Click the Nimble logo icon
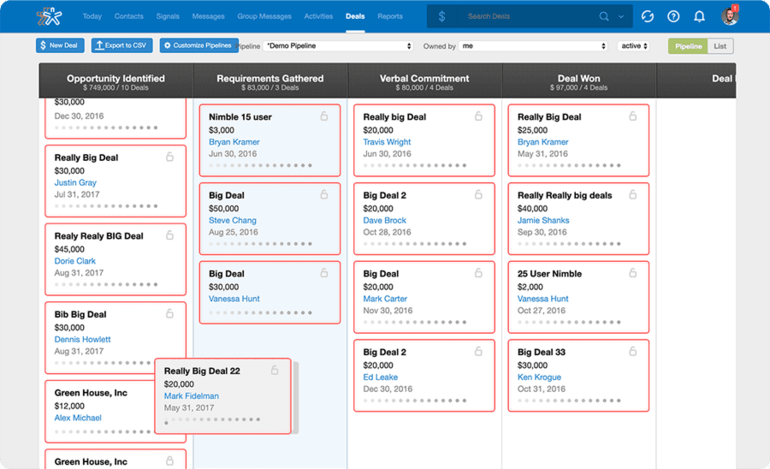Viewport: 770px width, 469px height. pyautogui.click(x=49, y=16)
